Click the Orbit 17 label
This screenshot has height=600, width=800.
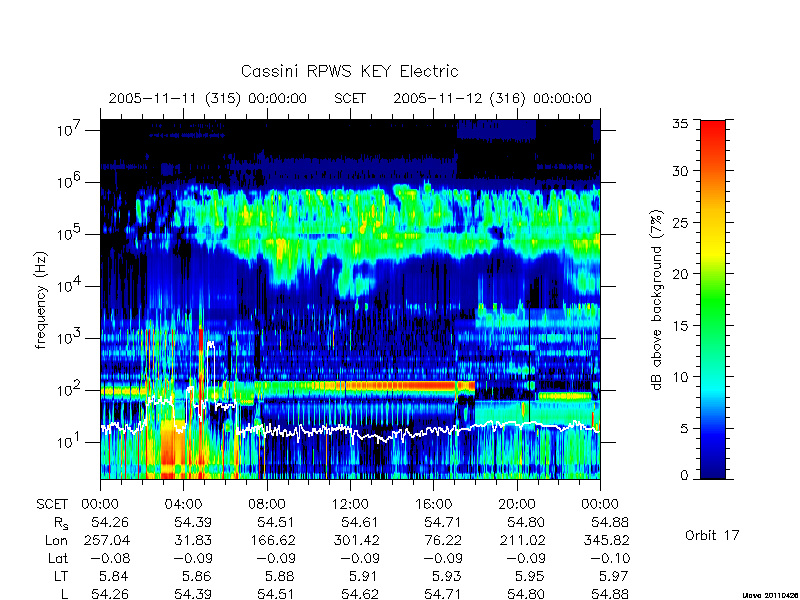[712, 535]
